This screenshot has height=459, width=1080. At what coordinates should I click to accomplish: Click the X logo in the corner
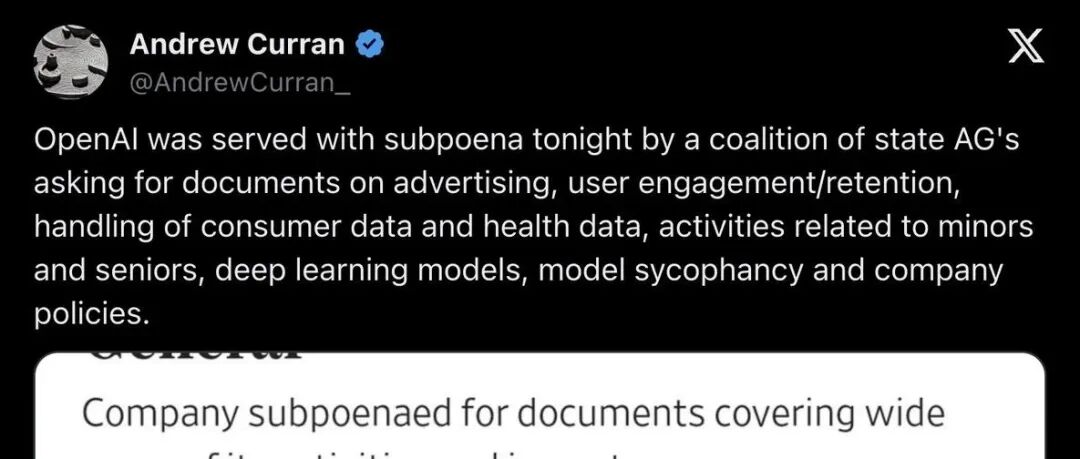tap(1026, 47)
